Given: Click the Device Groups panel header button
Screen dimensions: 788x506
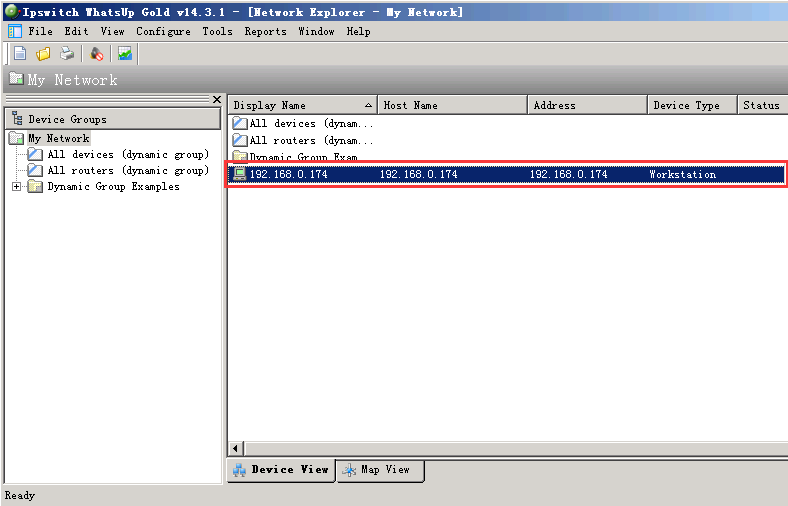Looking at the screenshot, I should click(112, 119).
